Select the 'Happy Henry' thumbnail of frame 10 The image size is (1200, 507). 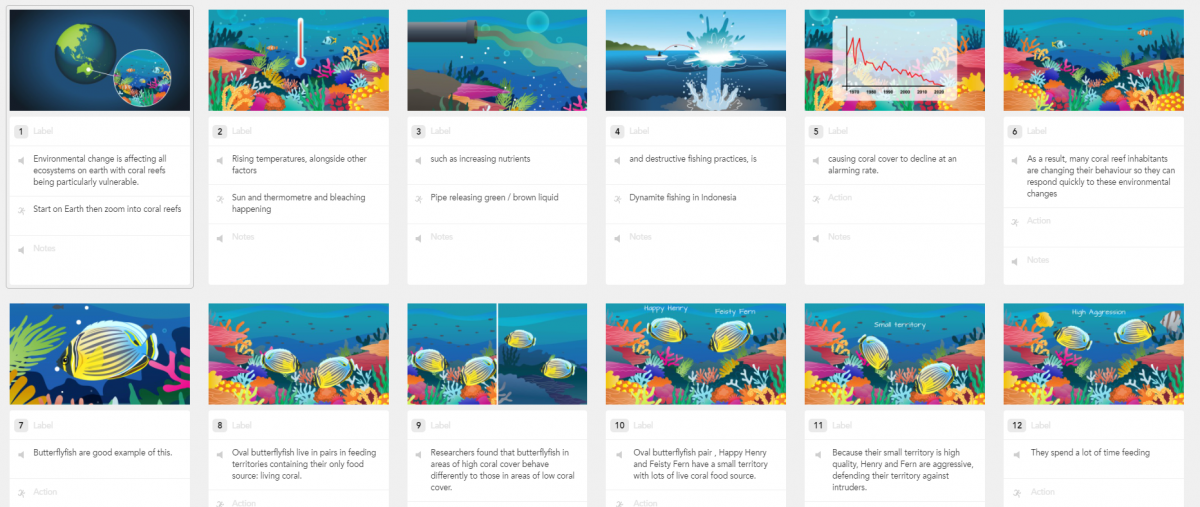point(696,354)
